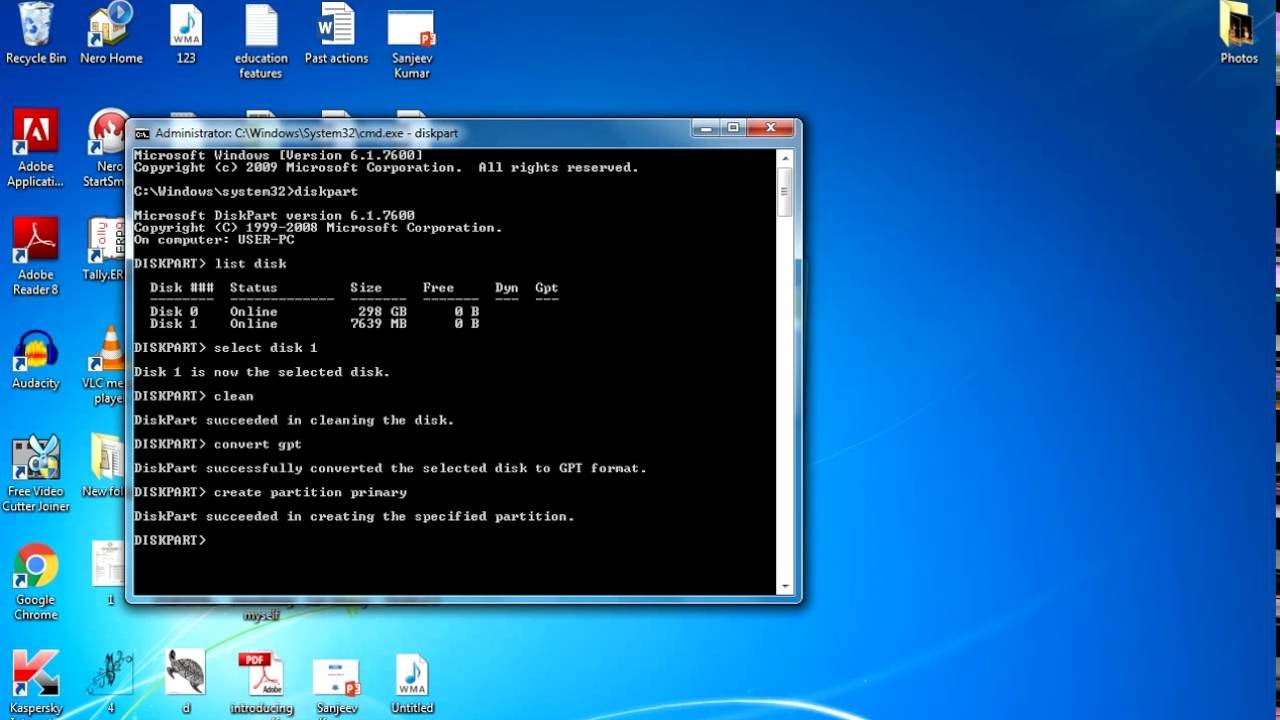Select the Sanjeev Kumar presentation on top row
1280x720 pixels.
click(411, 42)
